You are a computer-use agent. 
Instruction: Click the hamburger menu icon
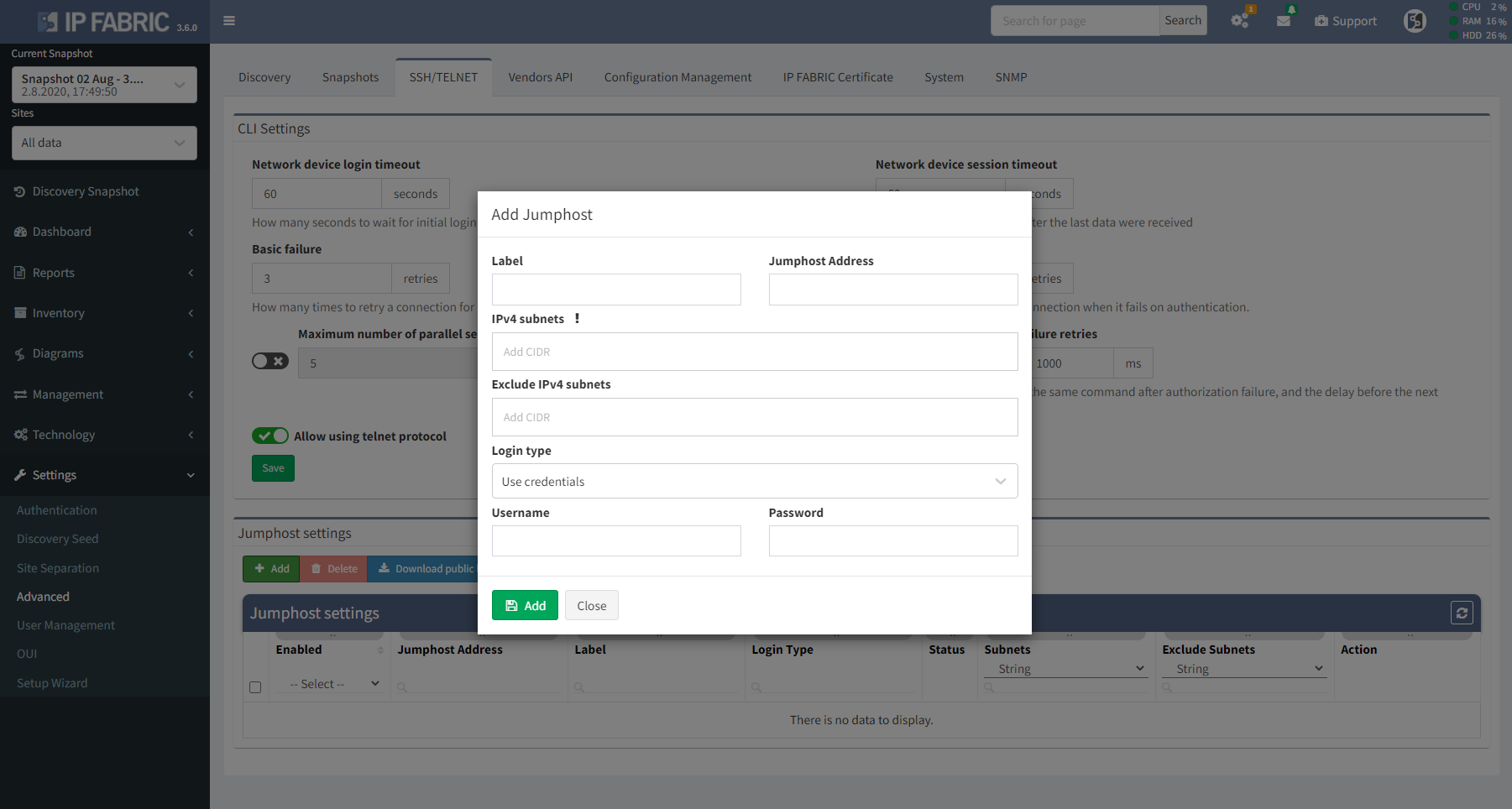tap(229, 21)
